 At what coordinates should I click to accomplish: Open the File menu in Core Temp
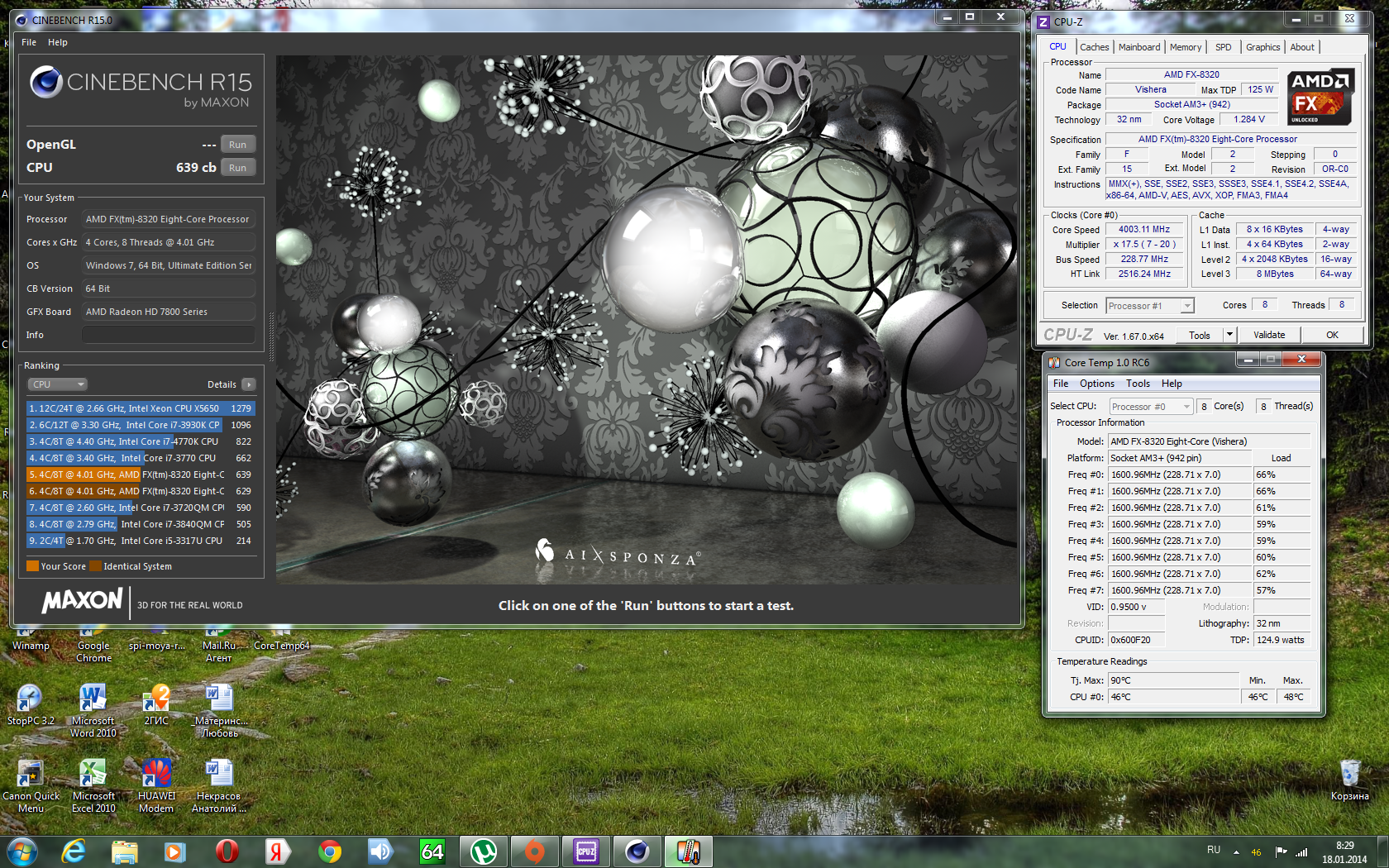pos(1061,384)
